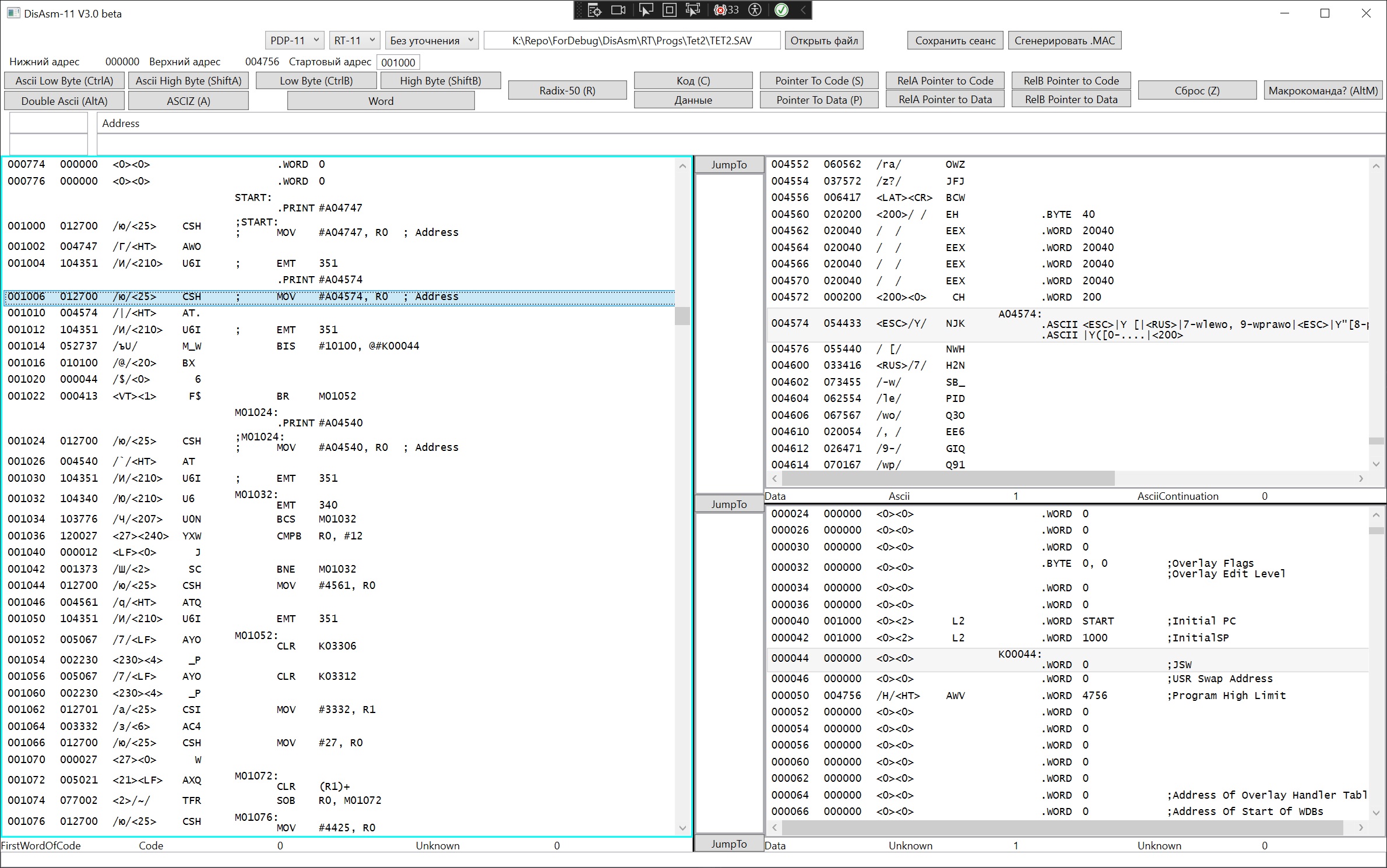Screen dimensions: 1387x868
Task: Click the upper right panel's horizontal scrollbar
Action: click(948, 479)
